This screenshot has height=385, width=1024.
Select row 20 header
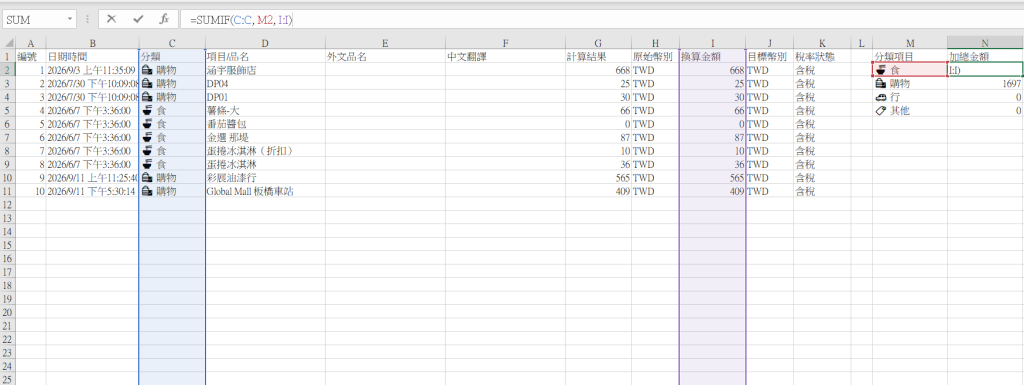tap(8, 312)
